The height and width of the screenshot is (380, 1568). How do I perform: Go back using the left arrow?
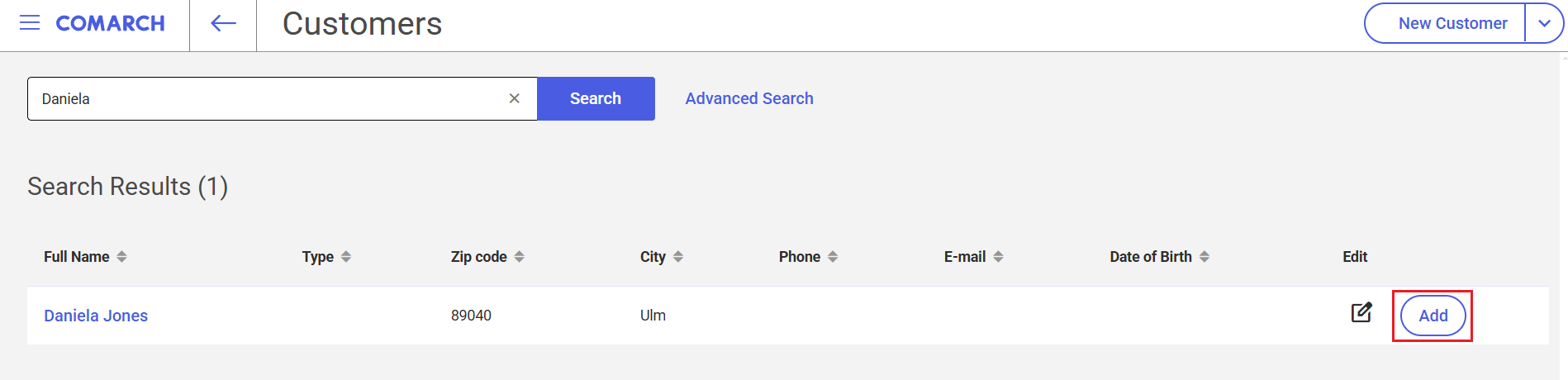[x=223, y=24]
